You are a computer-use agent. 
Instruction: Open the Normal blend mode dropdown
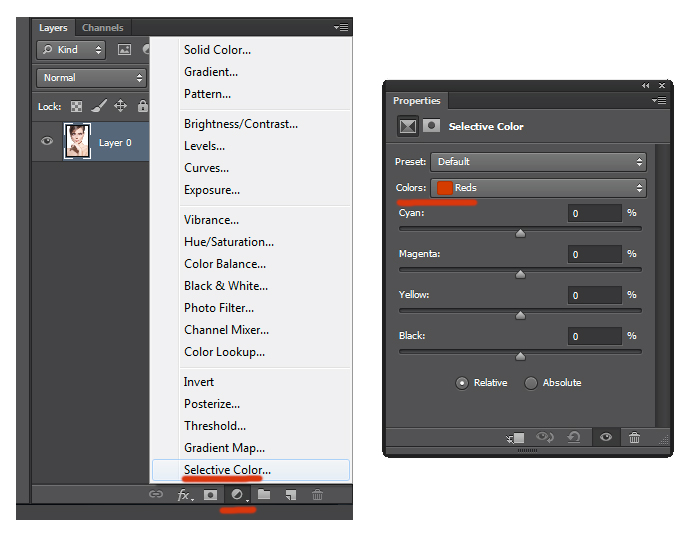pos(91,78)
